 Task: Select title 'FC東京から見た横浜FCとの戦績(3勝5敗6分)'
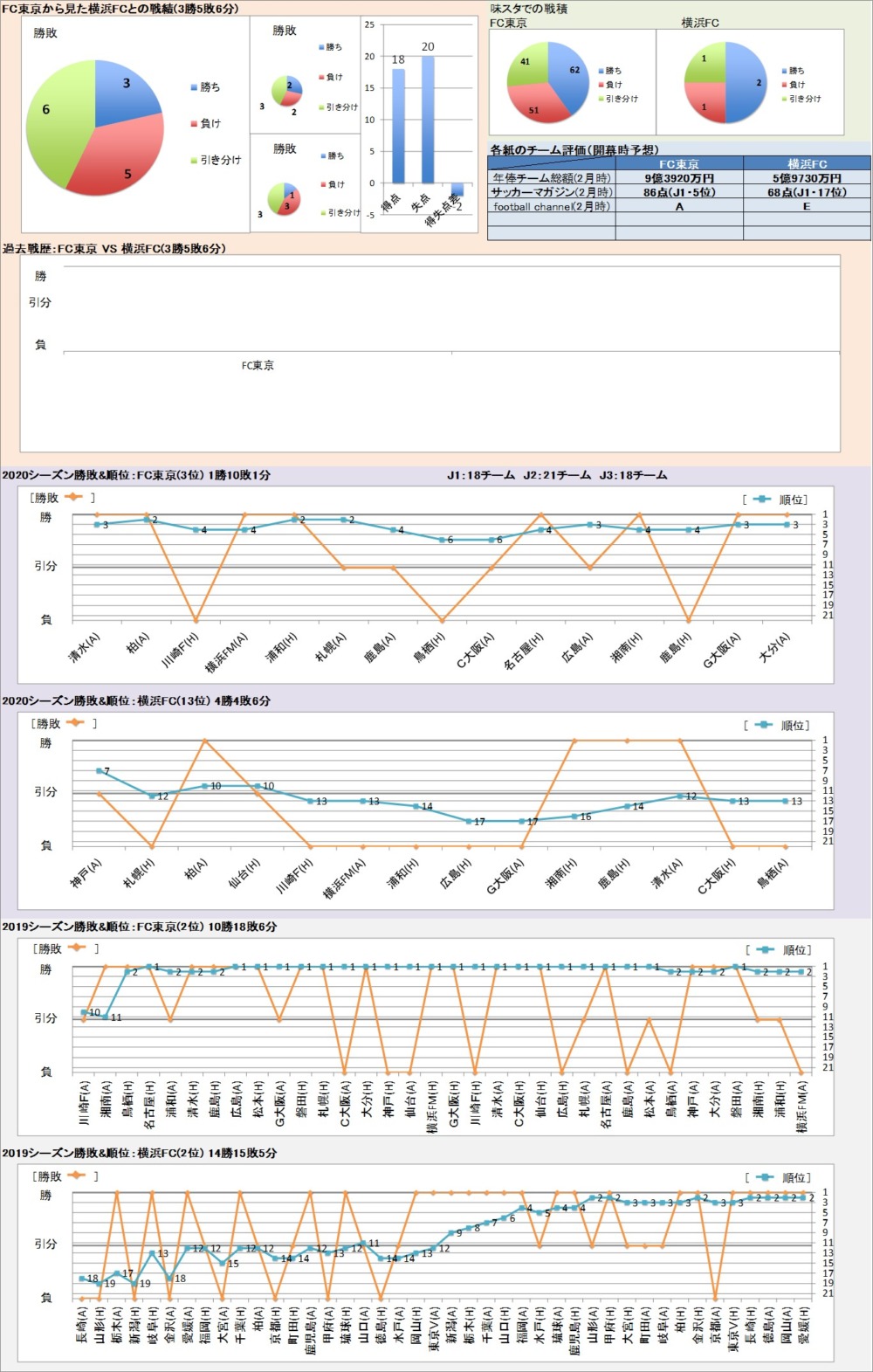[120, 8]
